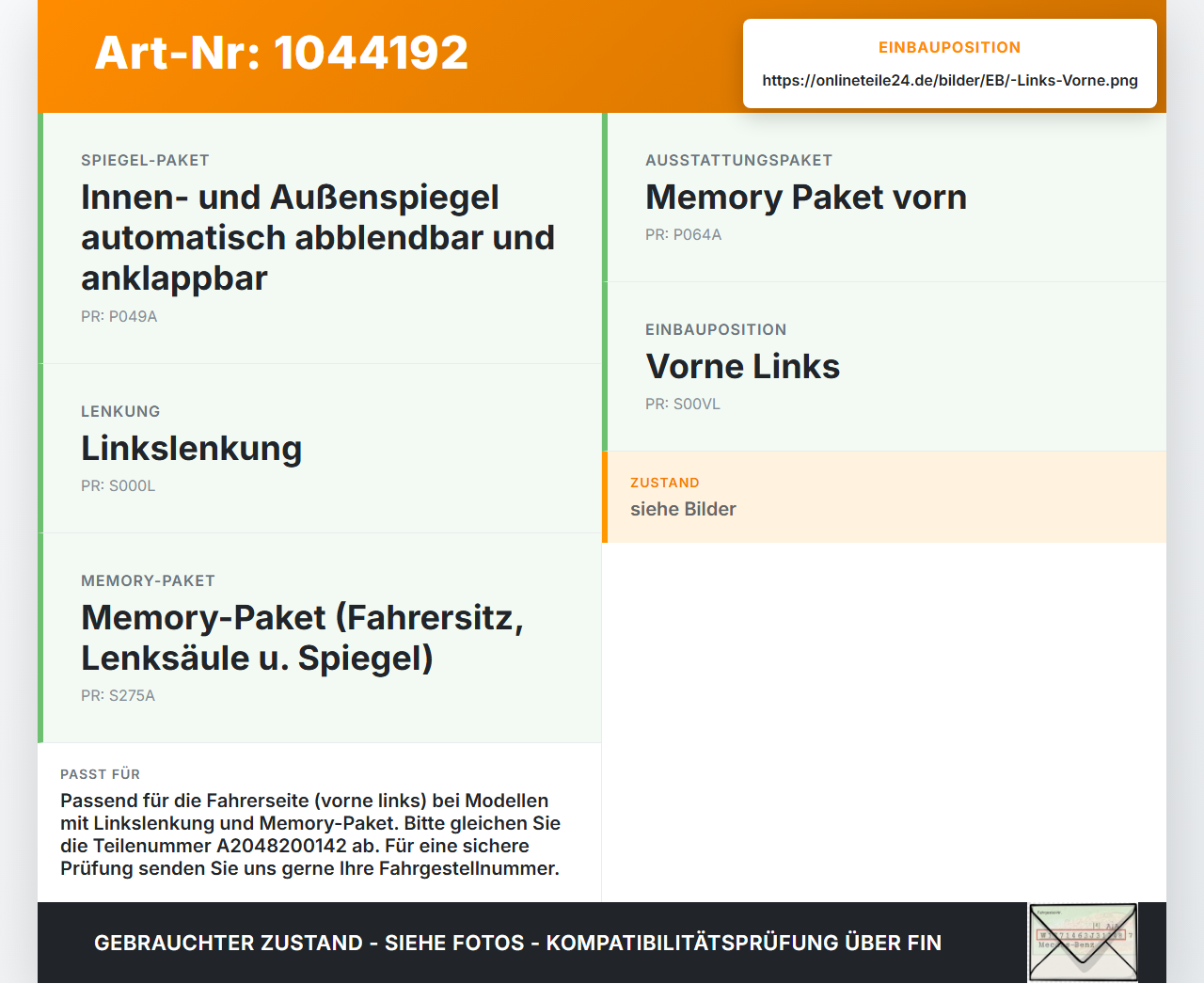Image resolution: width=1204 pixels, height=984 pixels.
Task: Click the PR: P064A code
Action: click(684, 235)
